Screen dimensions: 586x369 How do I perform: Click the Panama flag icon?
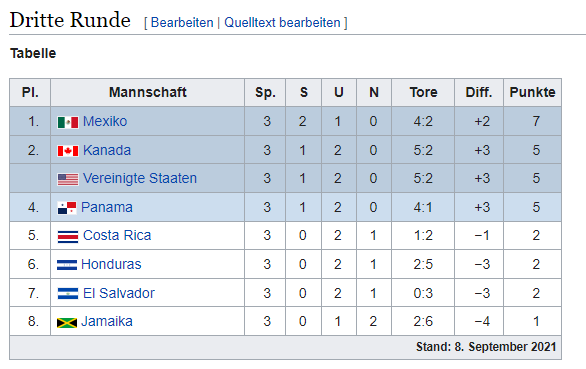(x=67, y=208)
